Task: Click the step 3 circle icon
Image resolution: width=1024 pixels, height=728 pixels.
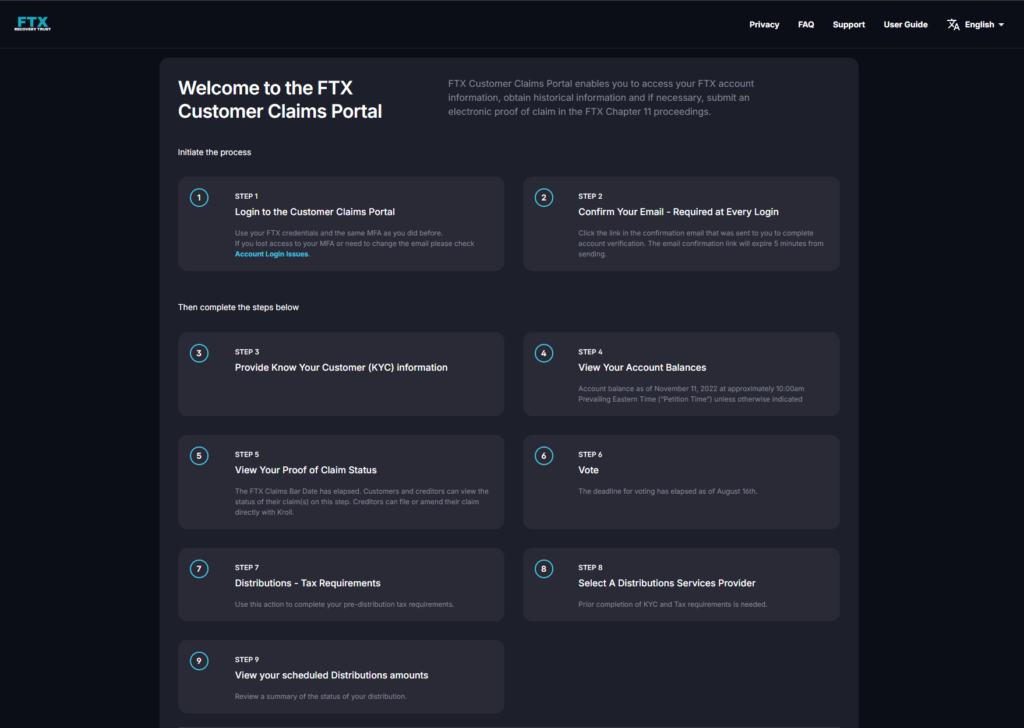Action: 199,353
